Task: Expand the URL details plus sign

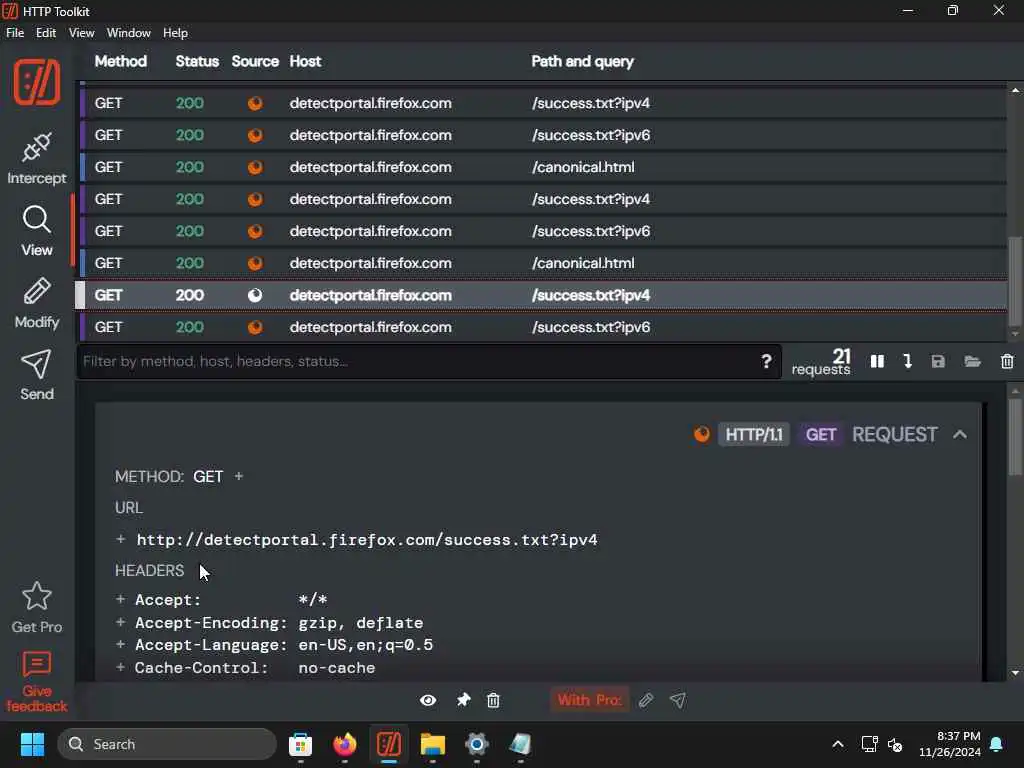Action: tap(120, 539)
